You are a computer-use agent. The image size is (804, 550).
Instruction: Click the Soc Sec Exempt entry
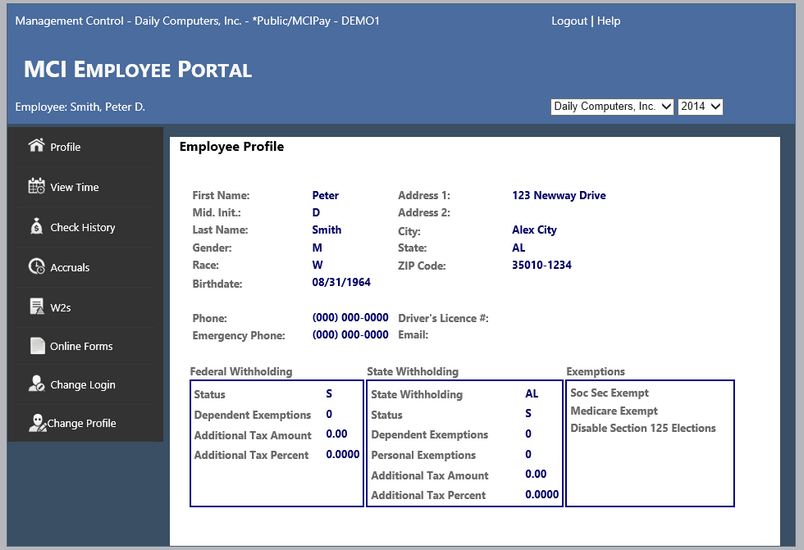pos(609,393)
